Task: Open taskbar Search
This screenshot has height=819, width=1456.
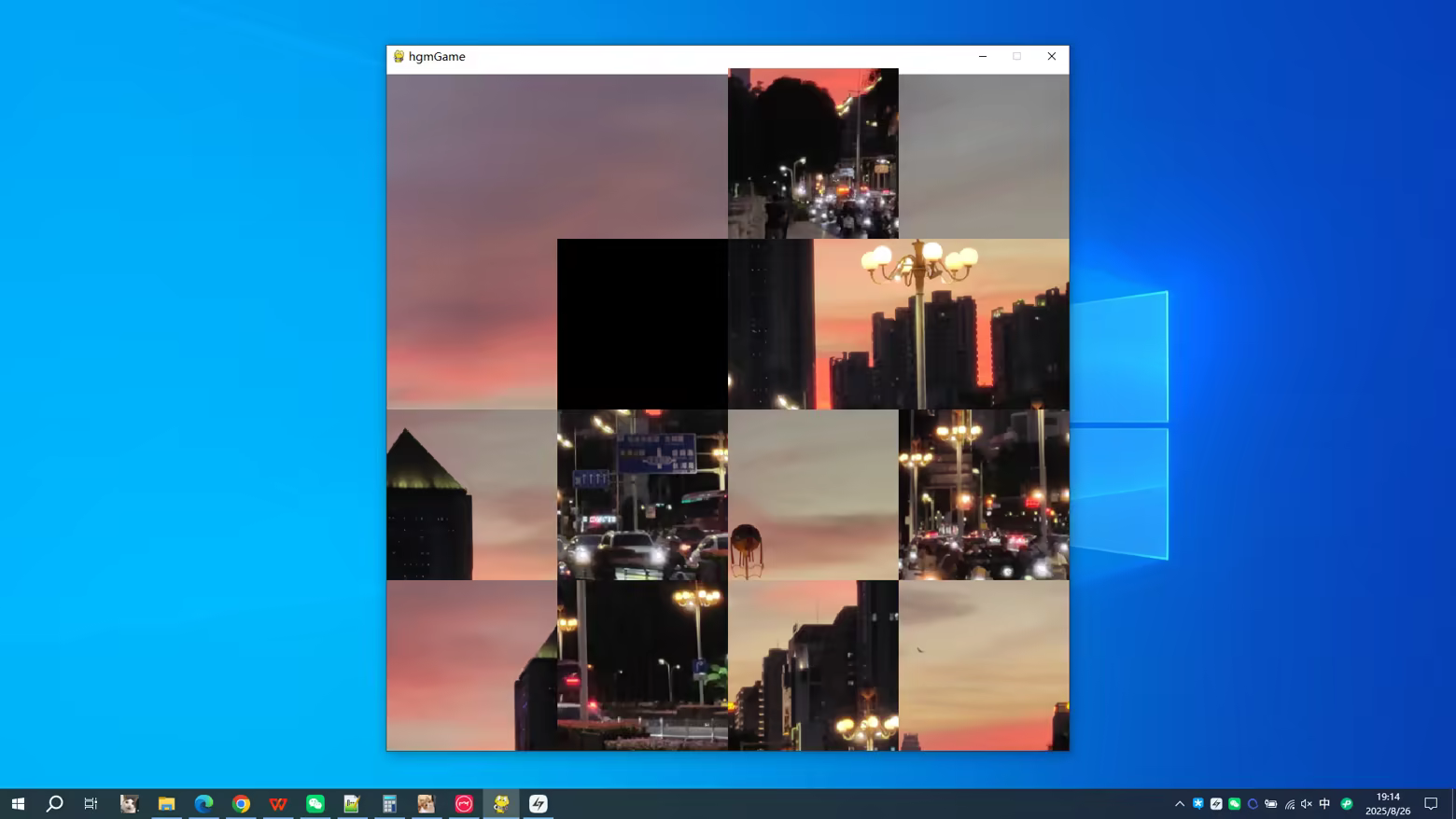Action: point(54,803)
